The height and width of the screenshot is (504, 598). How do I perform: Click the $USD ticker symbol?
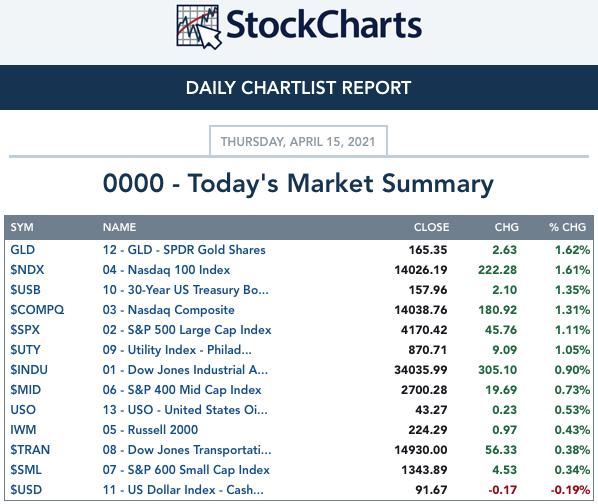coord(26,490)
